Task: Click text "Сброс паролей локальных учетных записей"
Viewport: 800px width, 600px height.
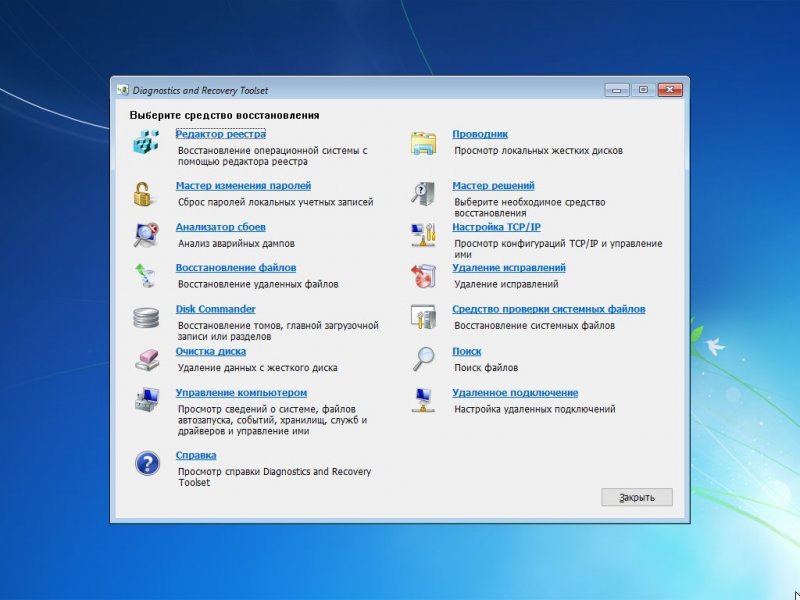Action: [276, 202]
